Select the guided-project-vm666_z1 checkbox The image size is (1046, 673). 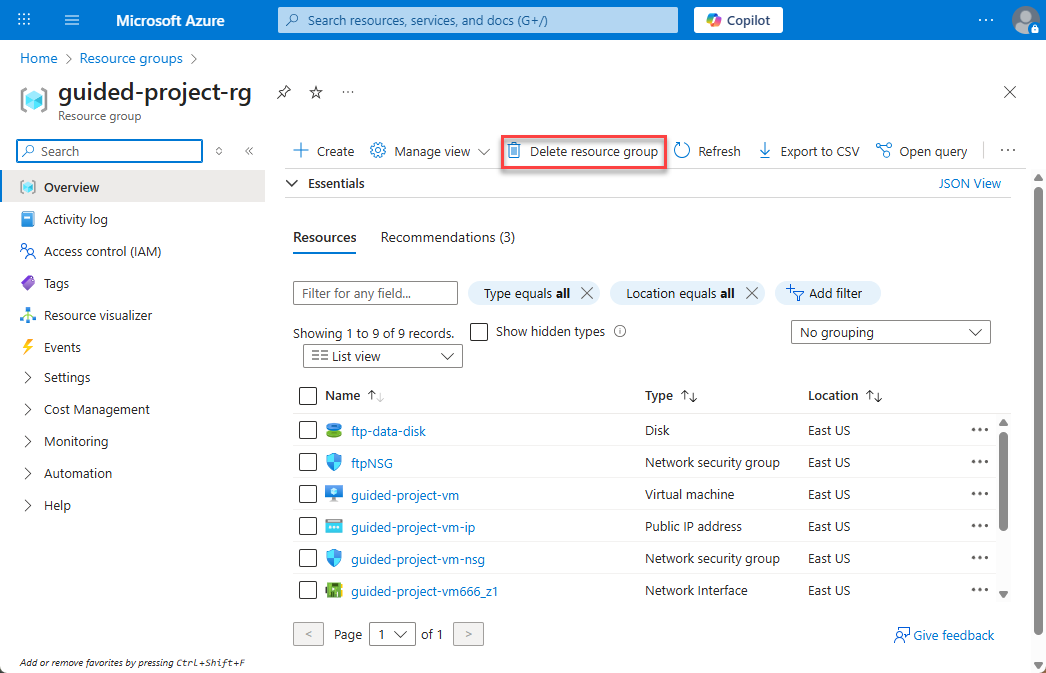308,590
